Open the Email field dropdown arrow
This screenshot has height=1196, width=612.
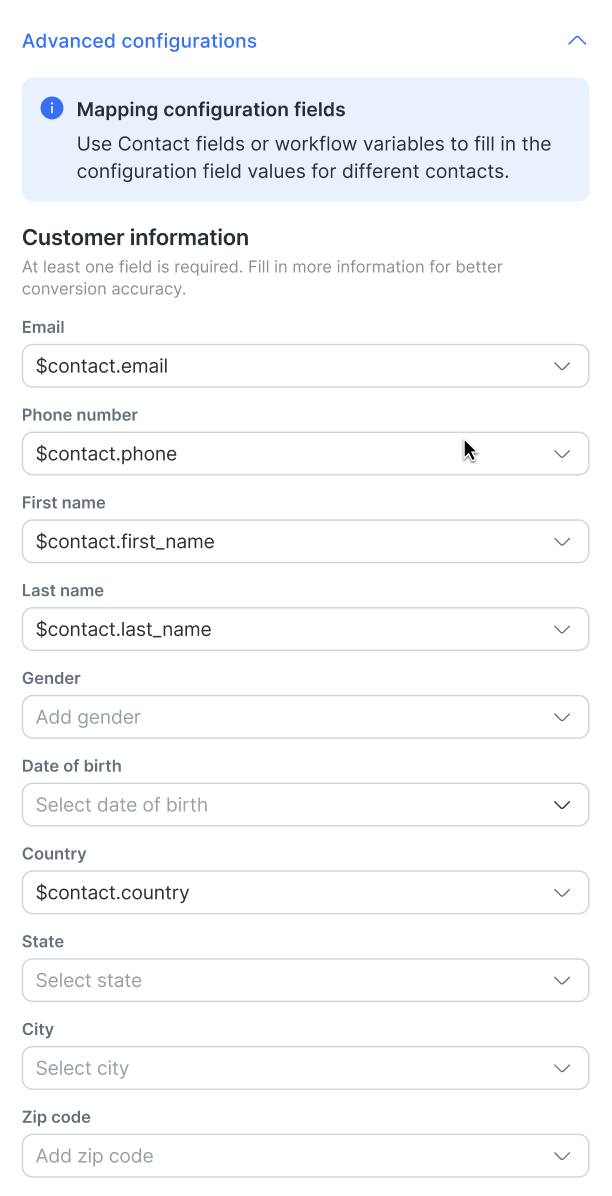pyautogui.click(x=562, y=366)
